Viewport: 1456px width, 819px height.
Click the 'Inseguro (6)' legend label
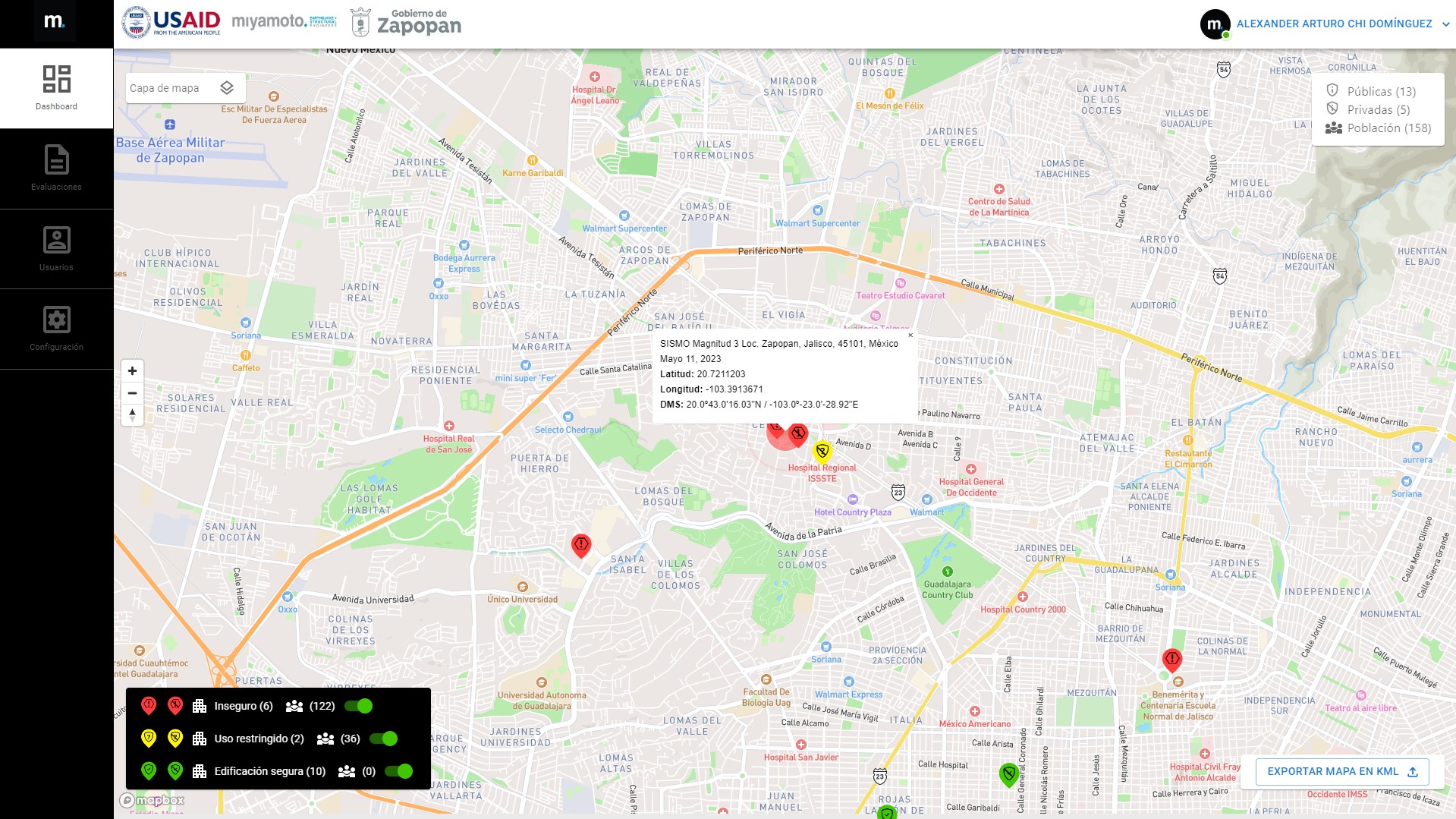[244, 706]
